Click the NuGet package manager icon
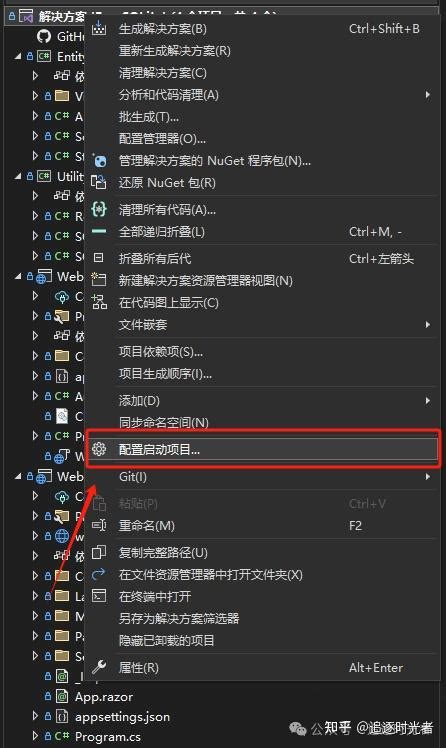This screenshot has height=748, width=446. (99, 161)
